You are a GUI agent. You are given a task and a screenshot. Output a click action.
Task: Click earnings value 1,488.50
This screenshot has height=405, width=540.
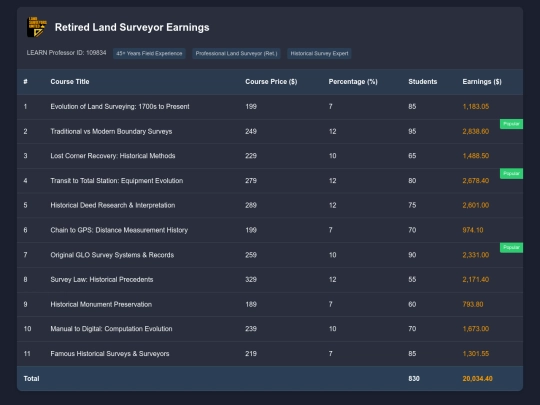pos(476,156)
